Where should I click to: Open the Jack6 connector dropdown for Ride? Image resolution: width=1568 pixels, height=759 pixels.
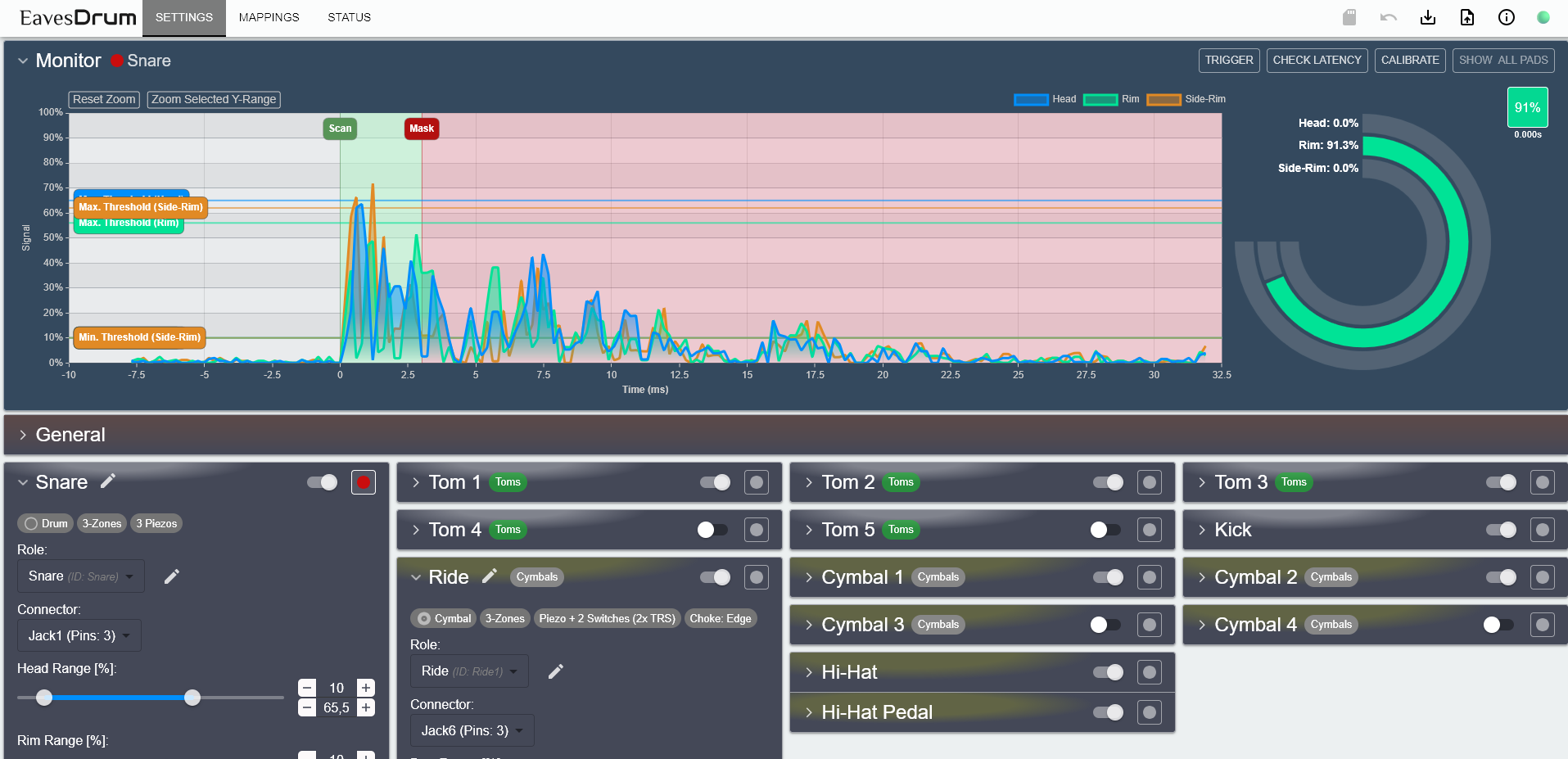point(472,730)
